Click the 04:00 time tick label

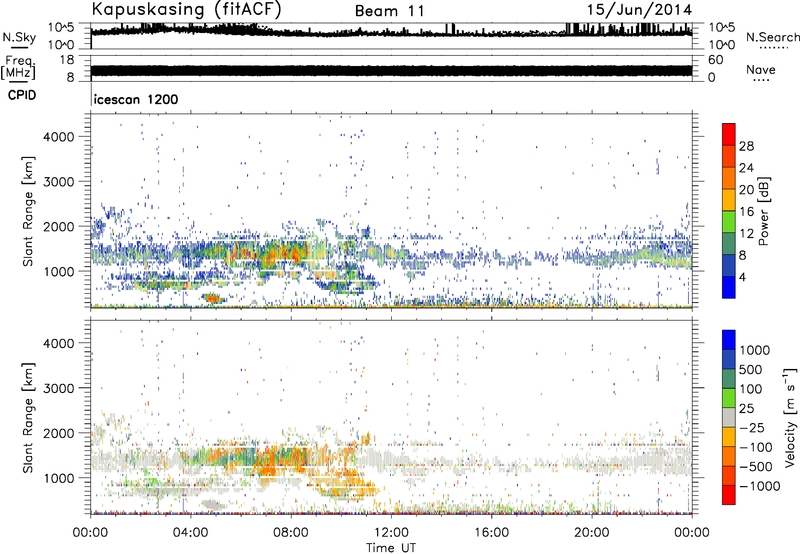coord(190,533)
